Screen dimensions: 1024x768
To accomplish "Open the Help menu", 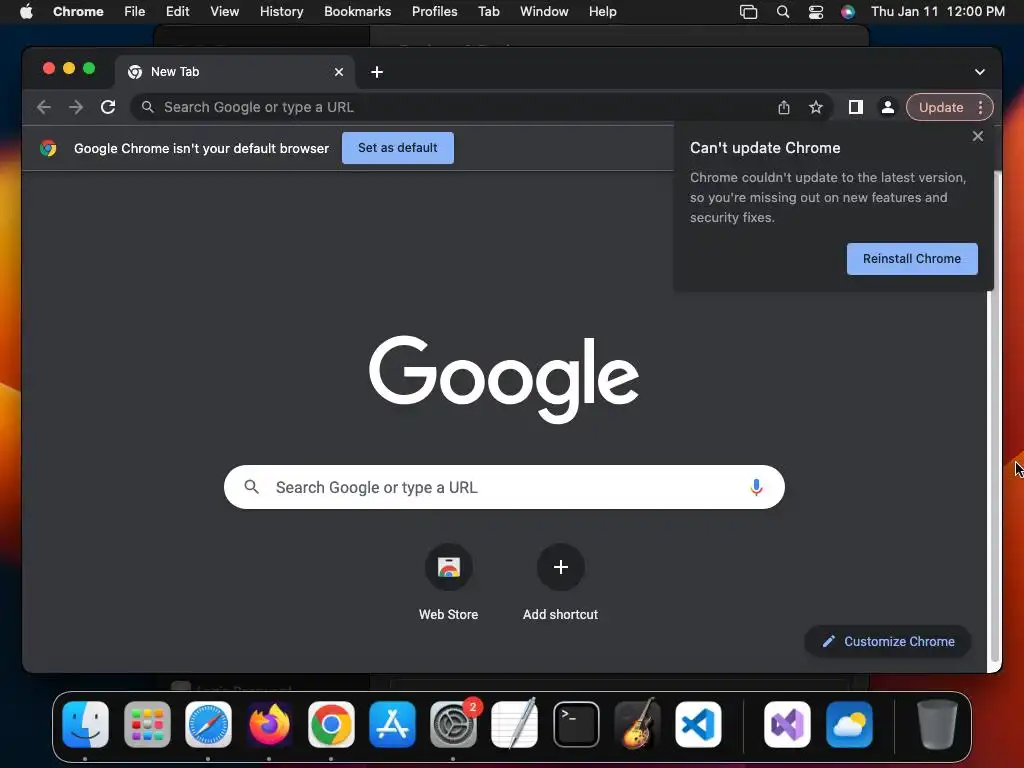I will click(x=602, y=12).
